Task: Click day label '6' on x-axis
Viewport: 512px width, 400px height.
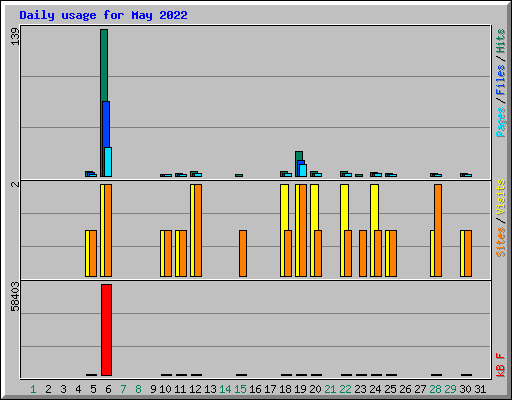Action: click(108, 389)
